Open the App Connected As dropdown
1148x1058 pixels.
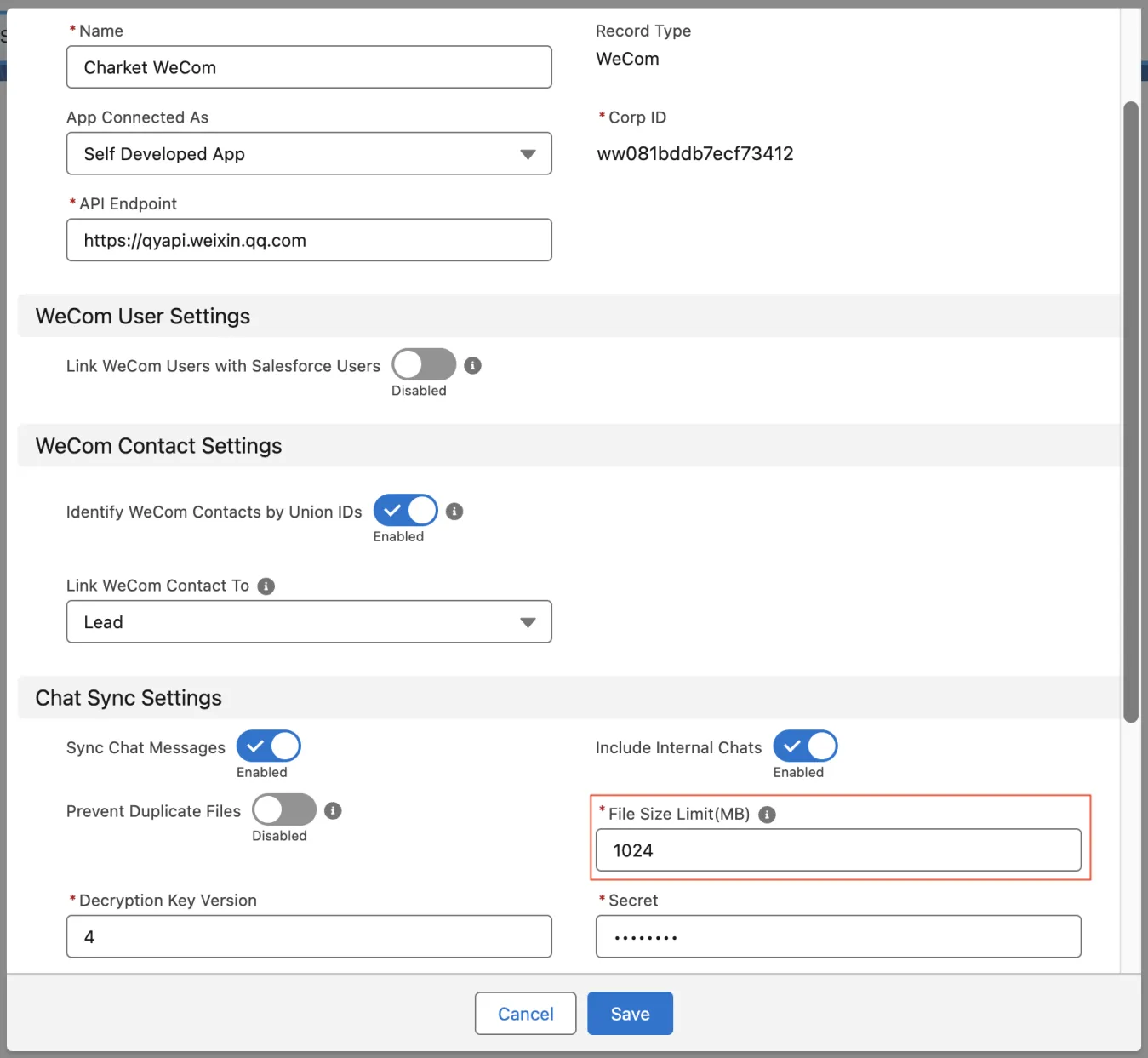(309, 154)
